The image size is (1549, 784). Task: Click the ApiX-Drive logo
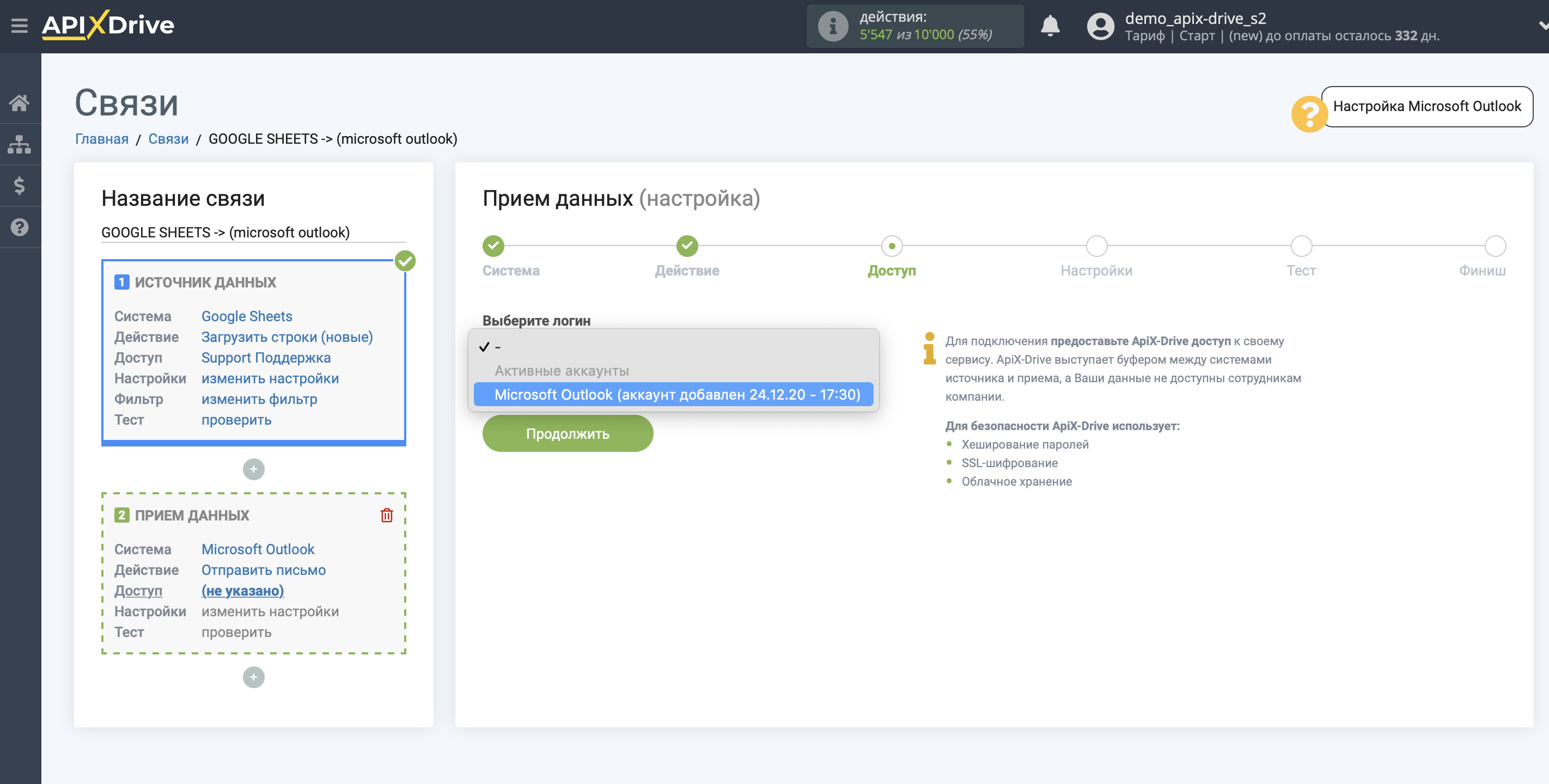coord(108,25)
